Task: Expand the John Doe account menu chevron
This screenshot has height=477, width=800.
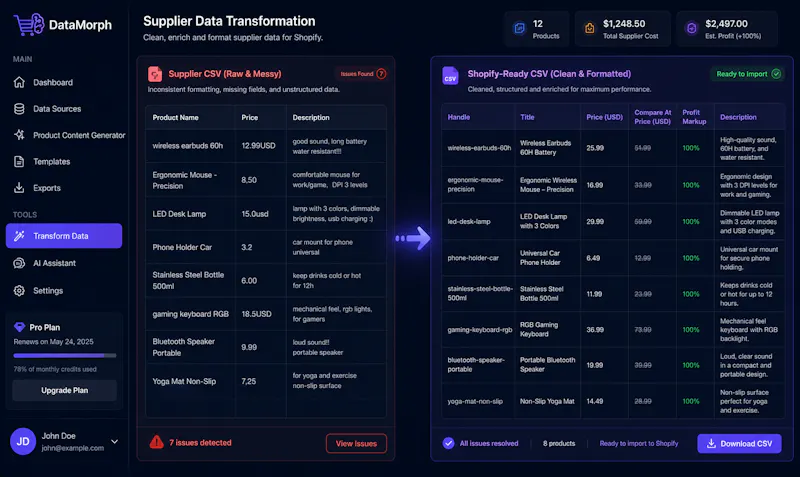Action: [x=115, y=441]
